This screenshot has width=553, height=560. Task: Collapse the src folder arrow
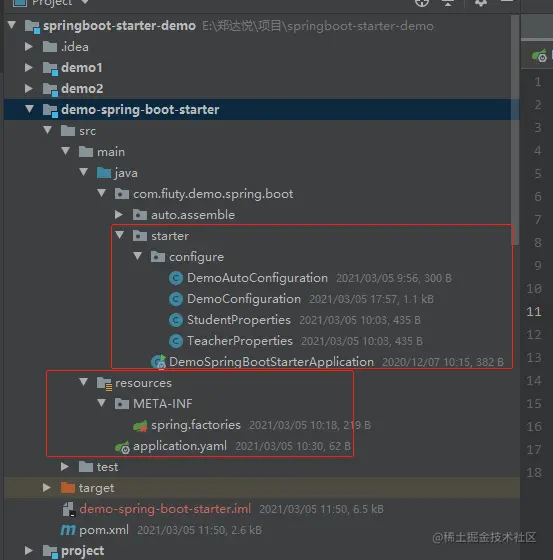point(48,130)
